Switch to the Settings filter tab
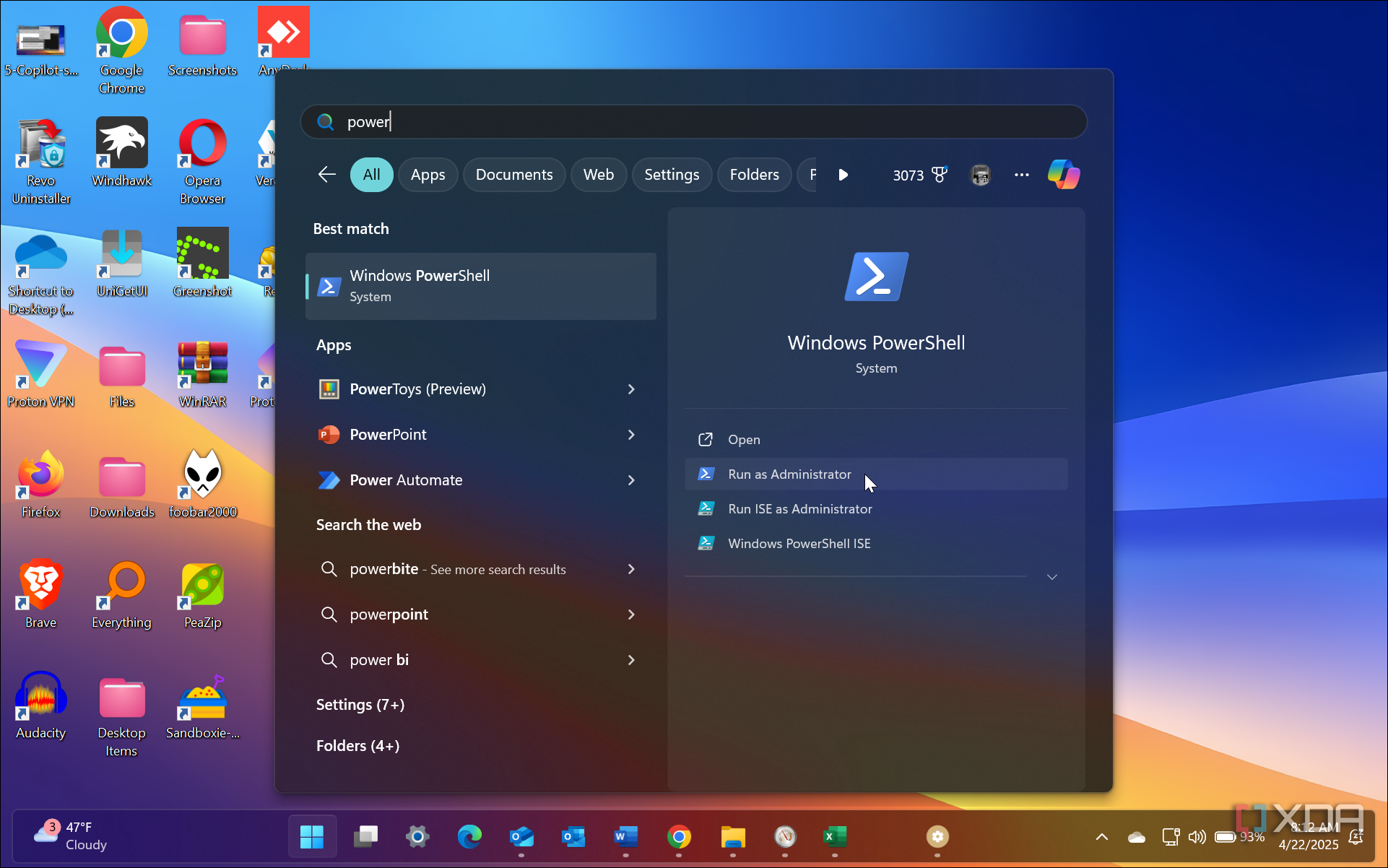Image resolution: width=1388 pixels, height=868 pixels. (x=672, y=175)
